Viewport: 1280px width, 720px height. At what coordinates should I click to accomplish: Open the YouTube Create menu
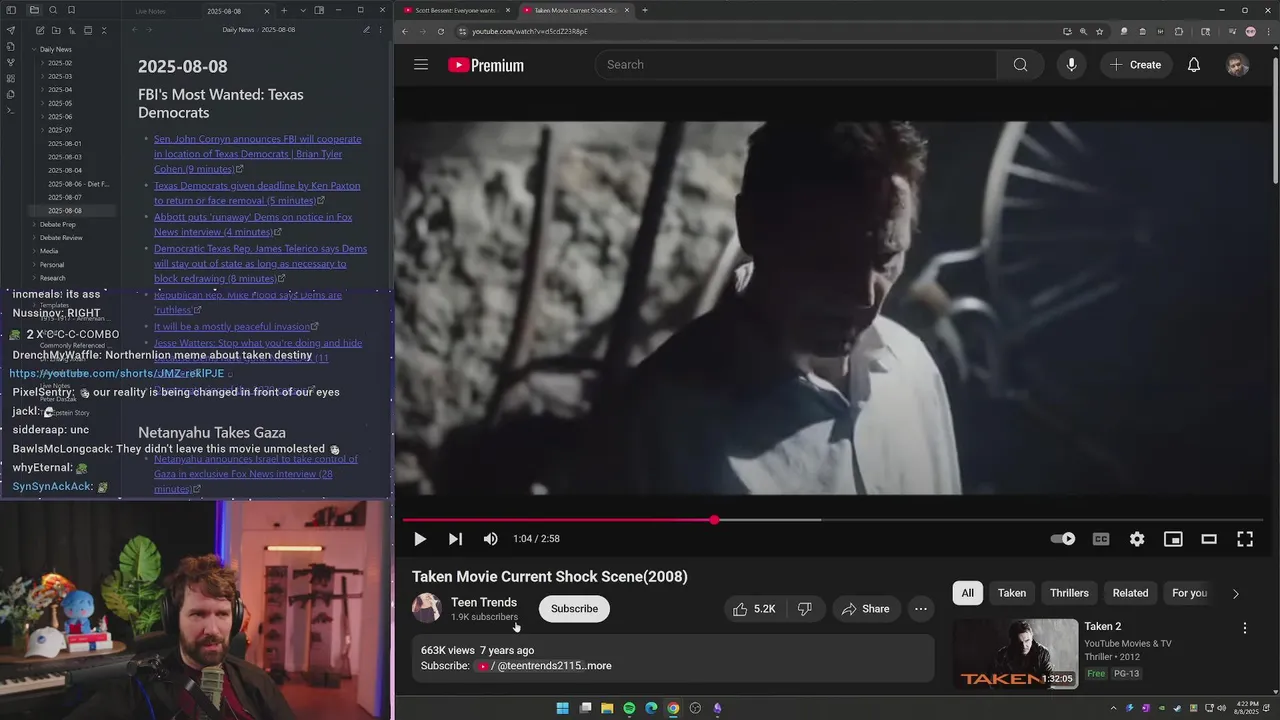(1135, 65)
